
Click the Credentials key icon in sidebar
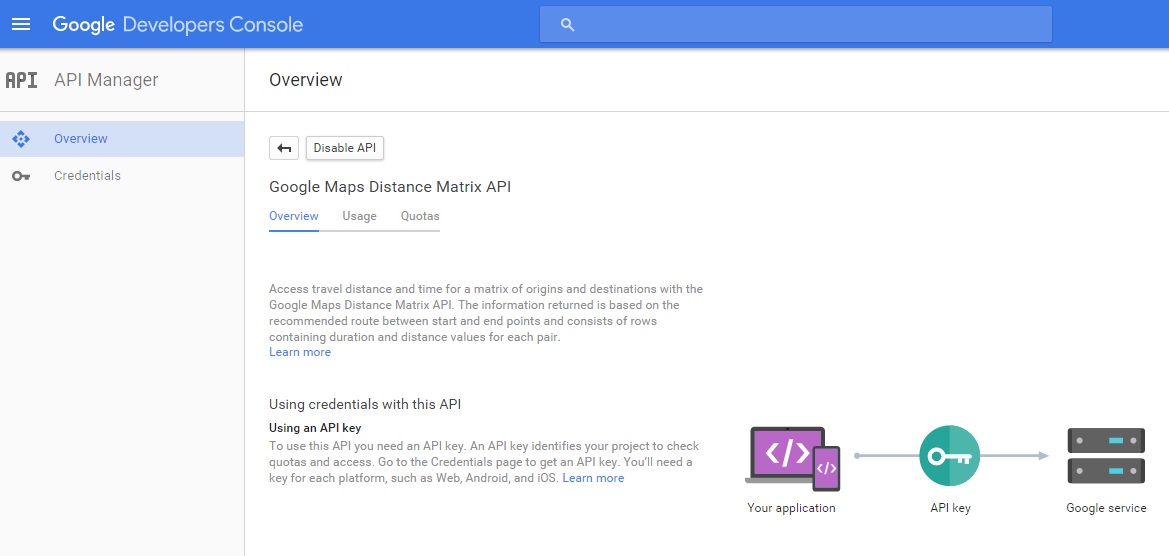coord(21,176)
